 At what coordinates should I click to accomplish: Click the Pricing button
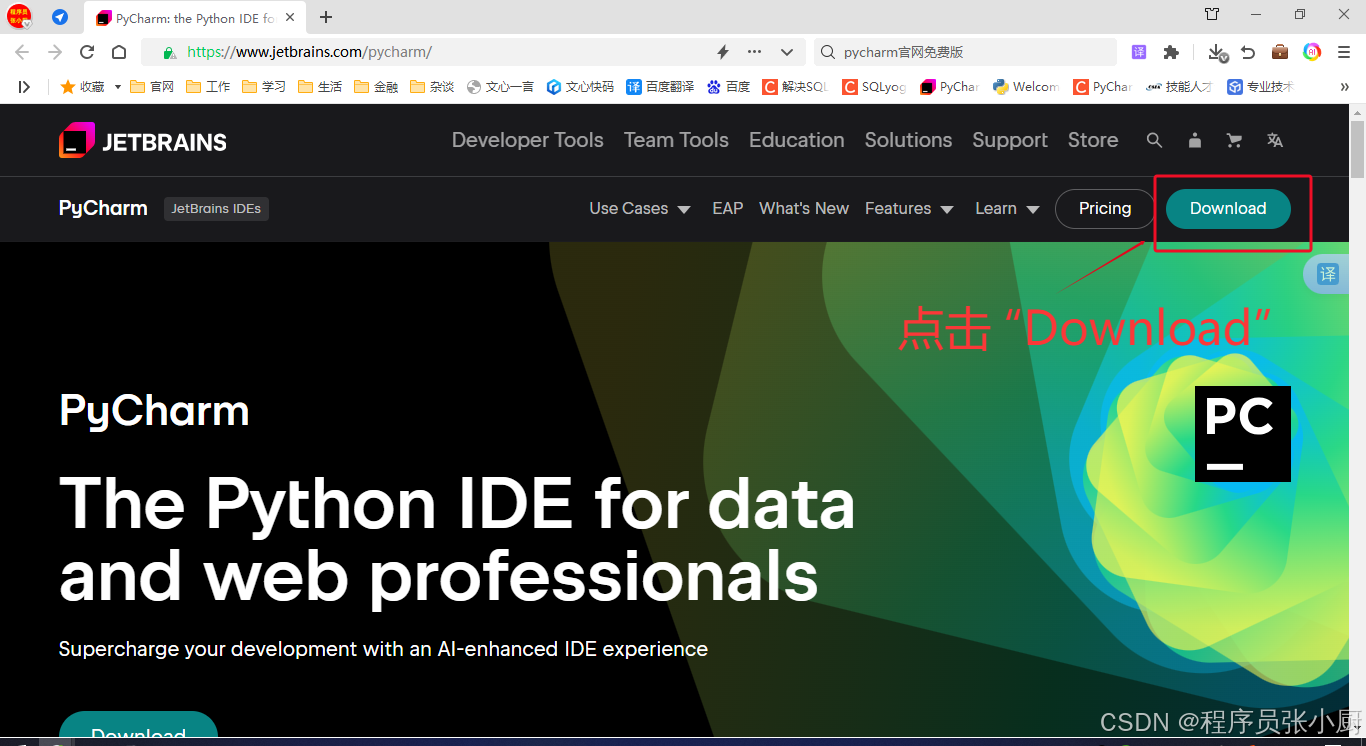click(x=1105, y=209)
